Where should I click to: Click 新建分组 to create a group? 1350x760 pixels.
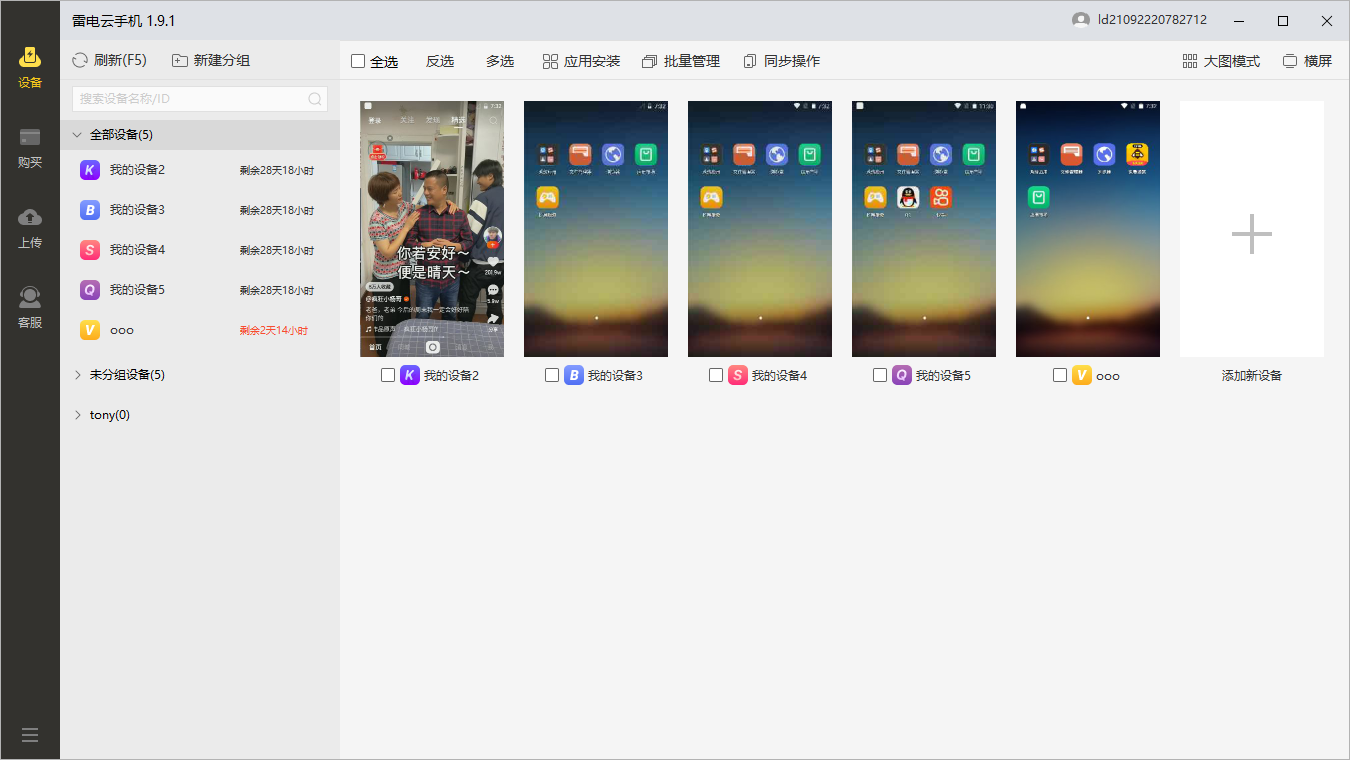tap(211, 60)
